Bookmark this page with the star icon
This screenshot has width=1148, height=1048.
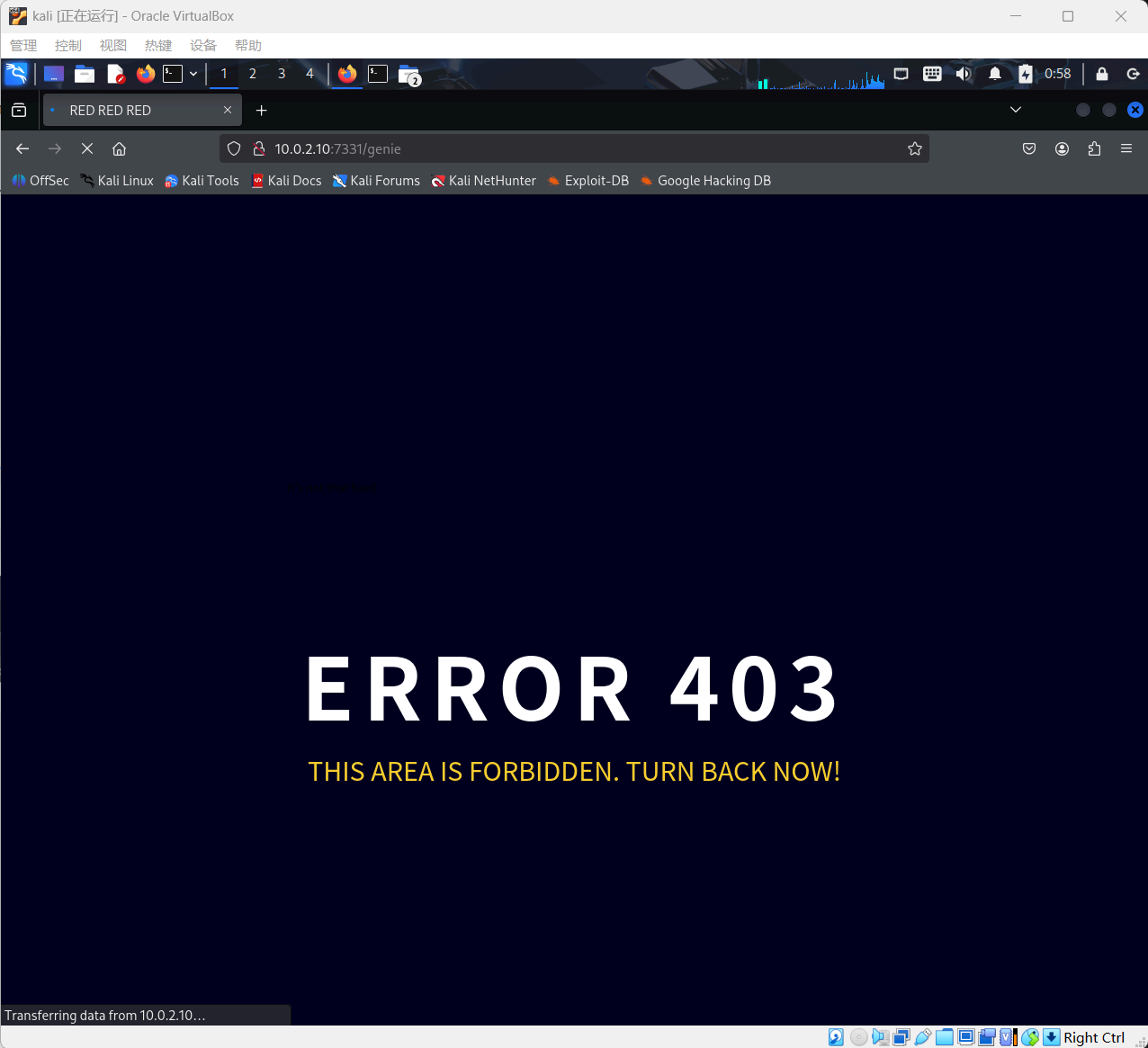tap(914, 149)
